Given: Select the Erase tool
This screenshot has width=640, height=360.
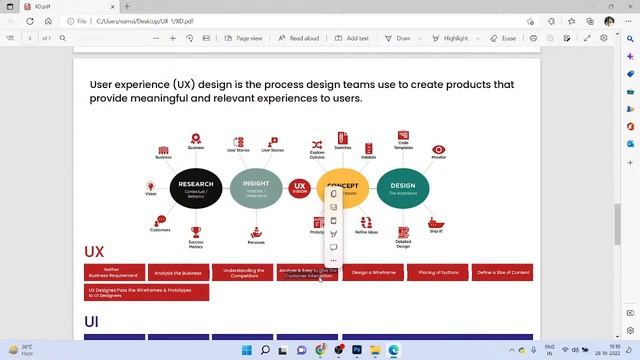Looking at the screenshot, I should pos(503,38).
